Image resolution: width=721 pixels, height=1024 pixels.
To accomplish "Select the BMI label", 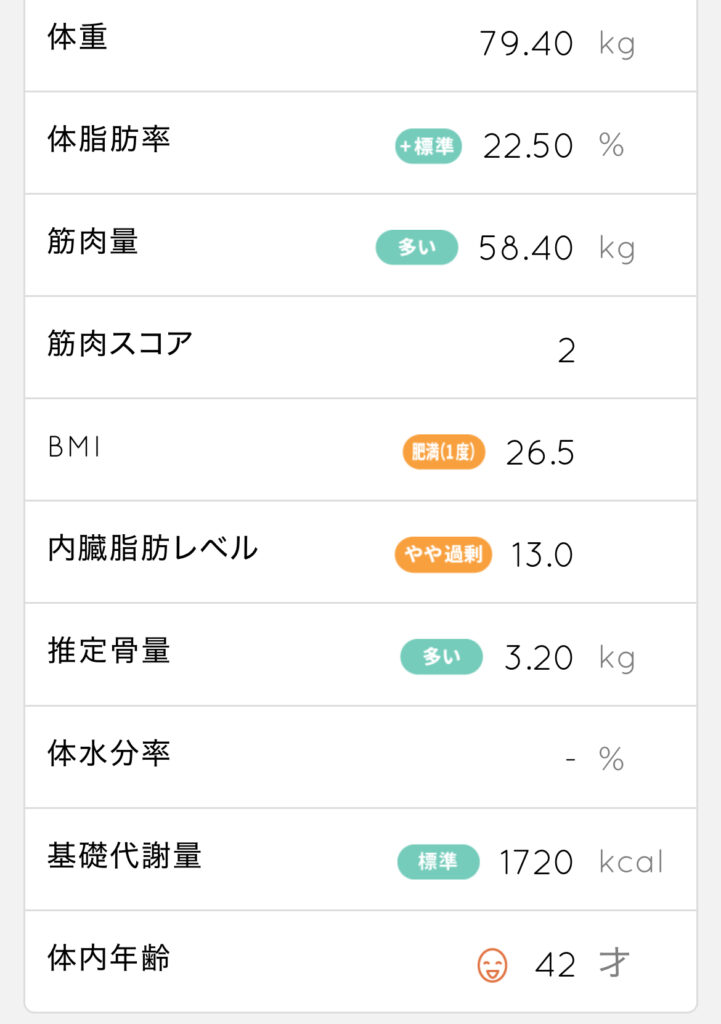I will point(75,447).
